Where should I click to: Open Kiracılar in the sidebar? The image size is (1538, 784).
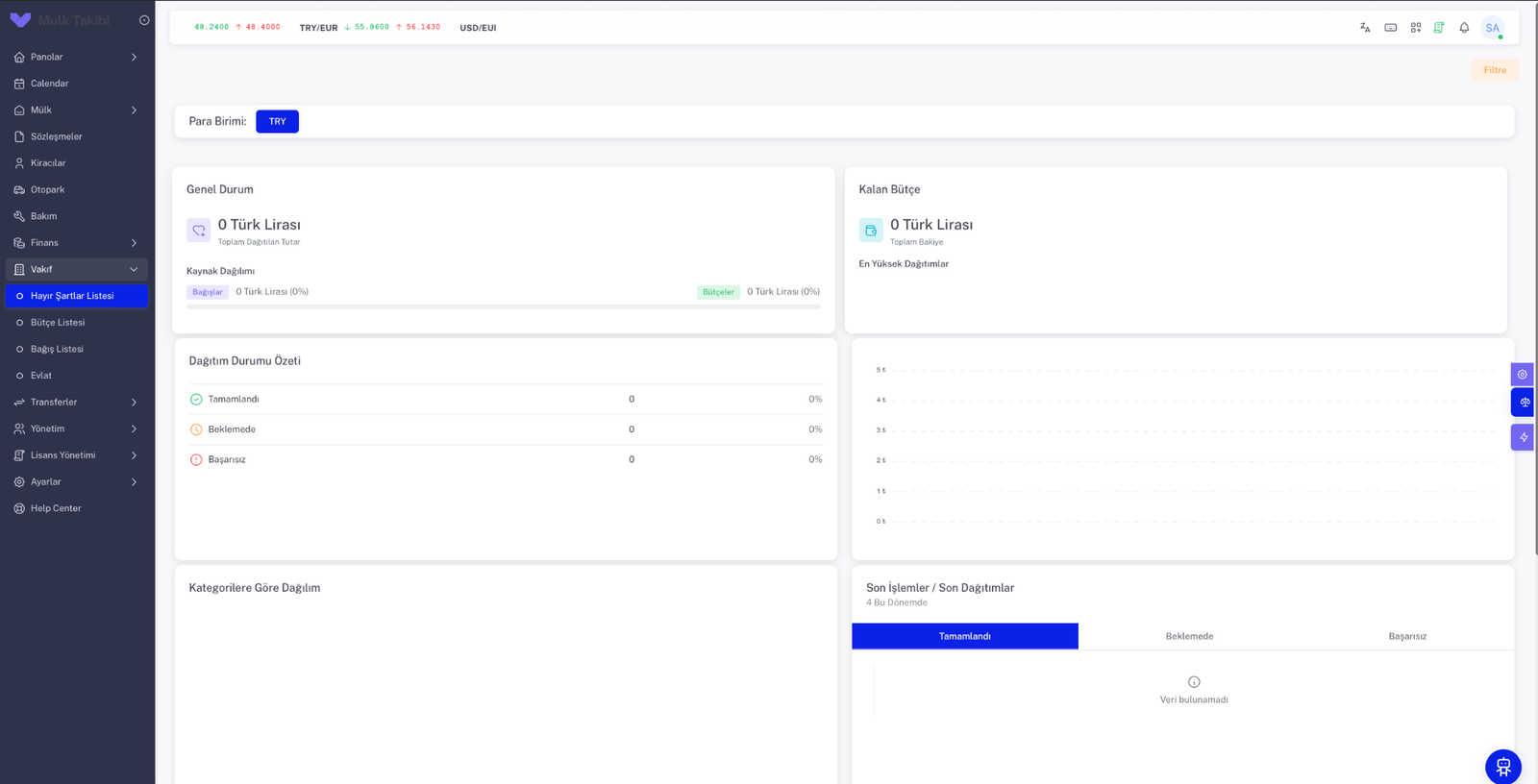[77, 163]
